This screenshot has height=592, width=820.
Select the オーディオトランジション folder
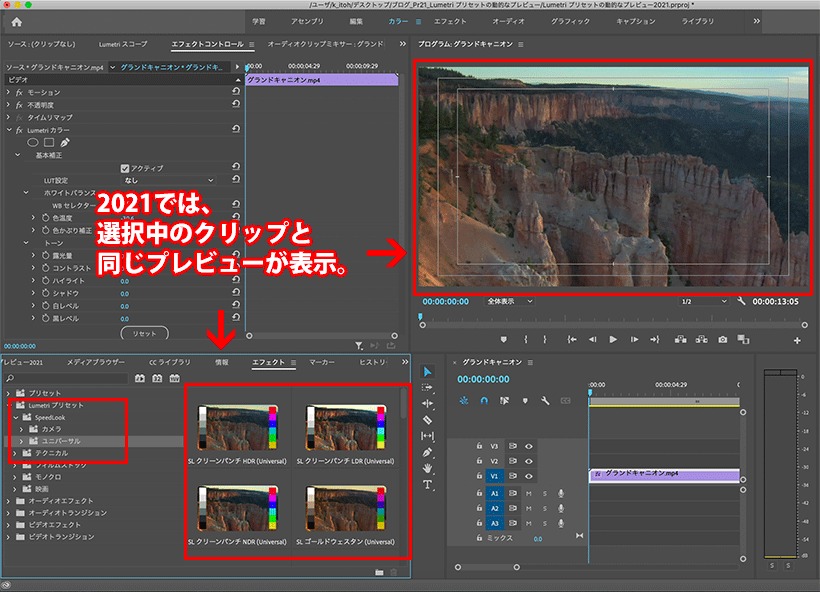point(67,513)
